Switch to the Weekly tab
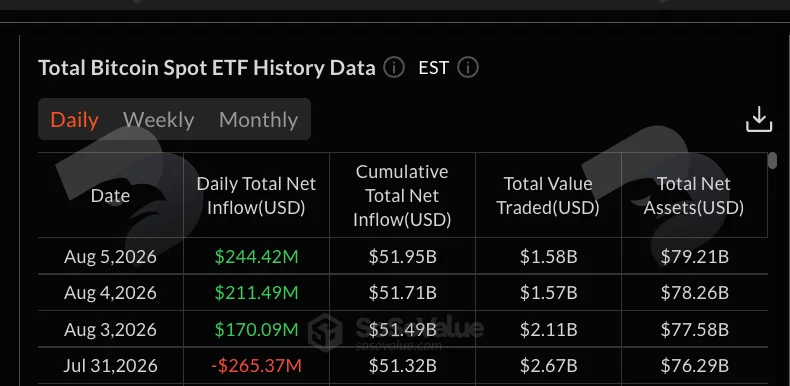790x386 pixels. click(x=158, y=120)
